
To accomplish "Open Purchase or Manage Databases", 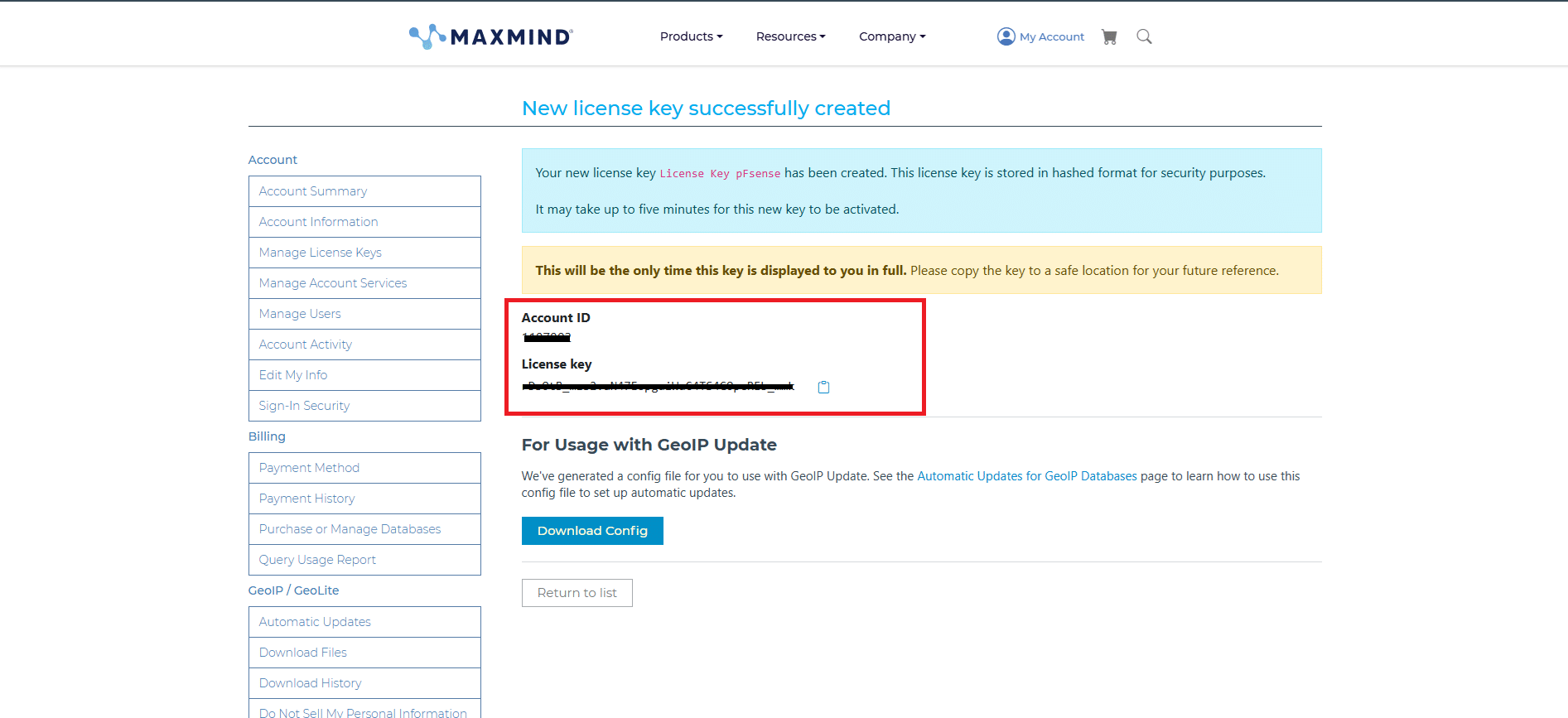I will pos(364,529).
